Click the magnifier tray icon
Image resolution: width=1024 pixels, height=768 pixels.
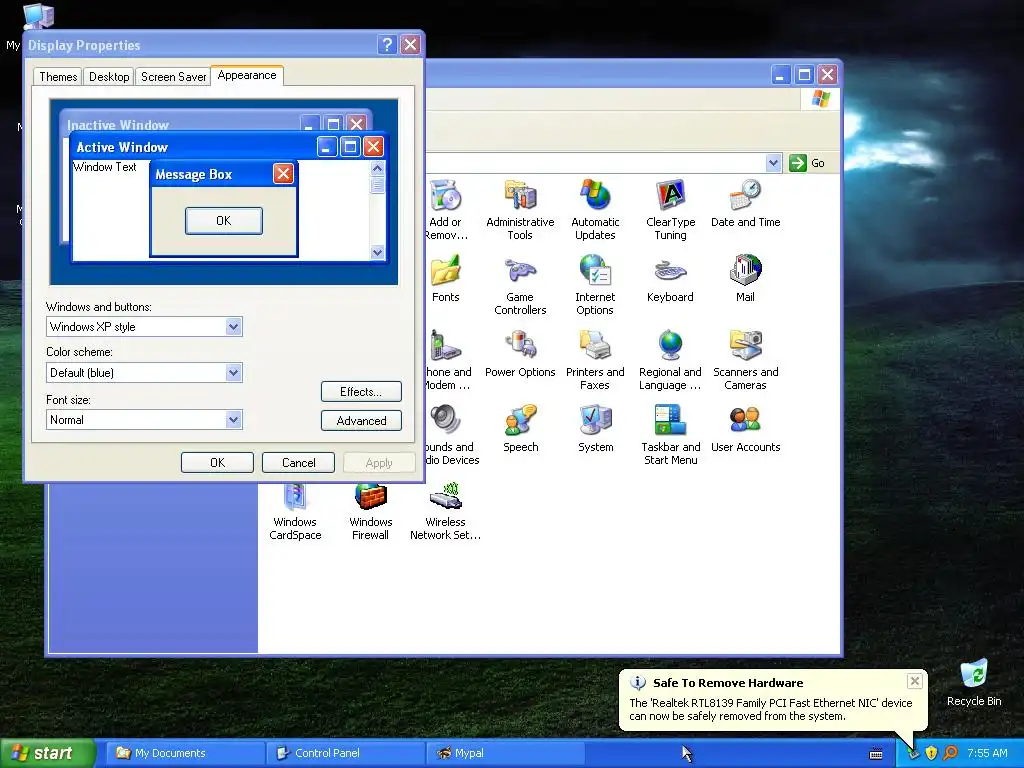950,753
